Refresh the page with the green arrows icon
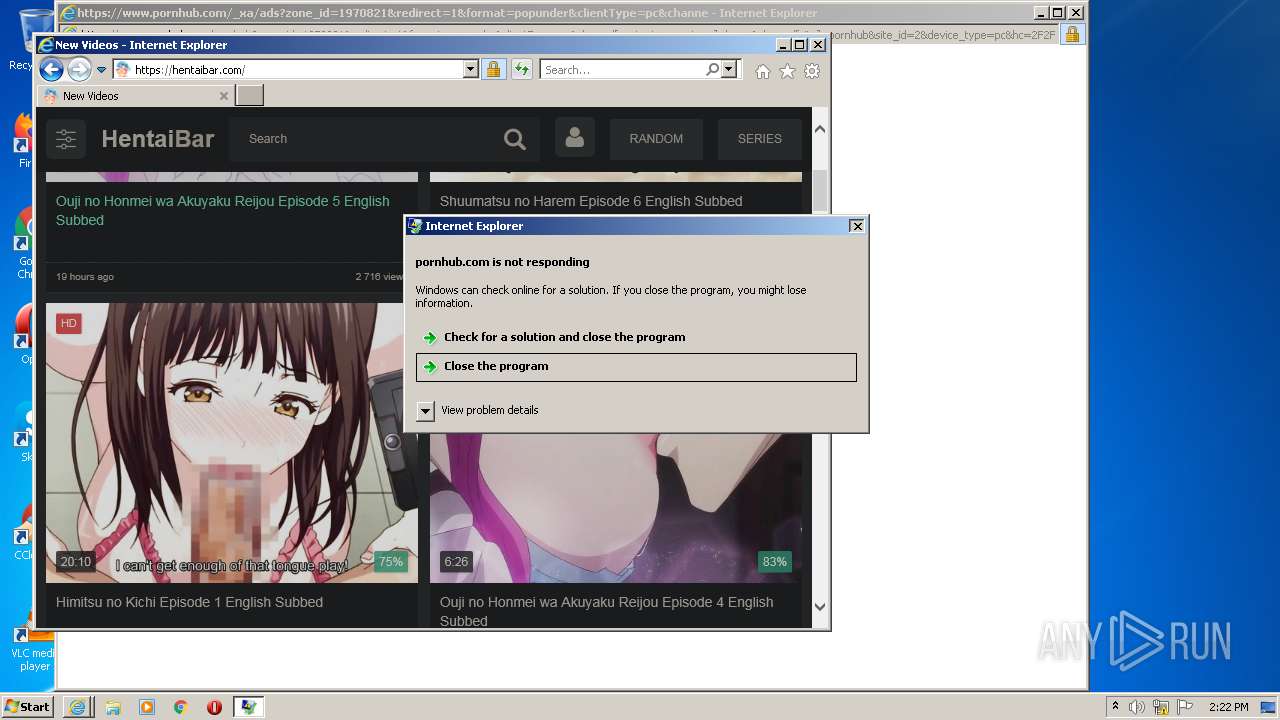Viewport: 1280px width, 720px height. [521, 70]
